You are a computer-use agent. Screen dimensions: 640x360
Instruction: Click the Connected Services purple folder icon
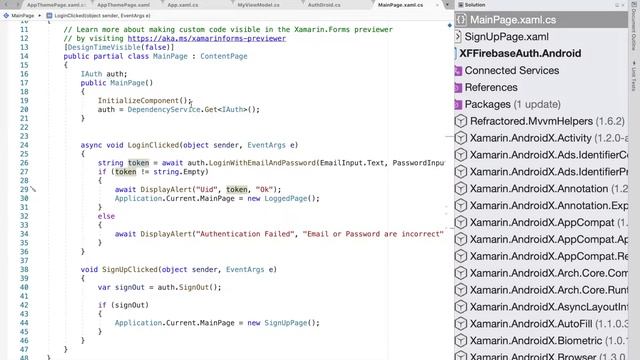point(458,71)
